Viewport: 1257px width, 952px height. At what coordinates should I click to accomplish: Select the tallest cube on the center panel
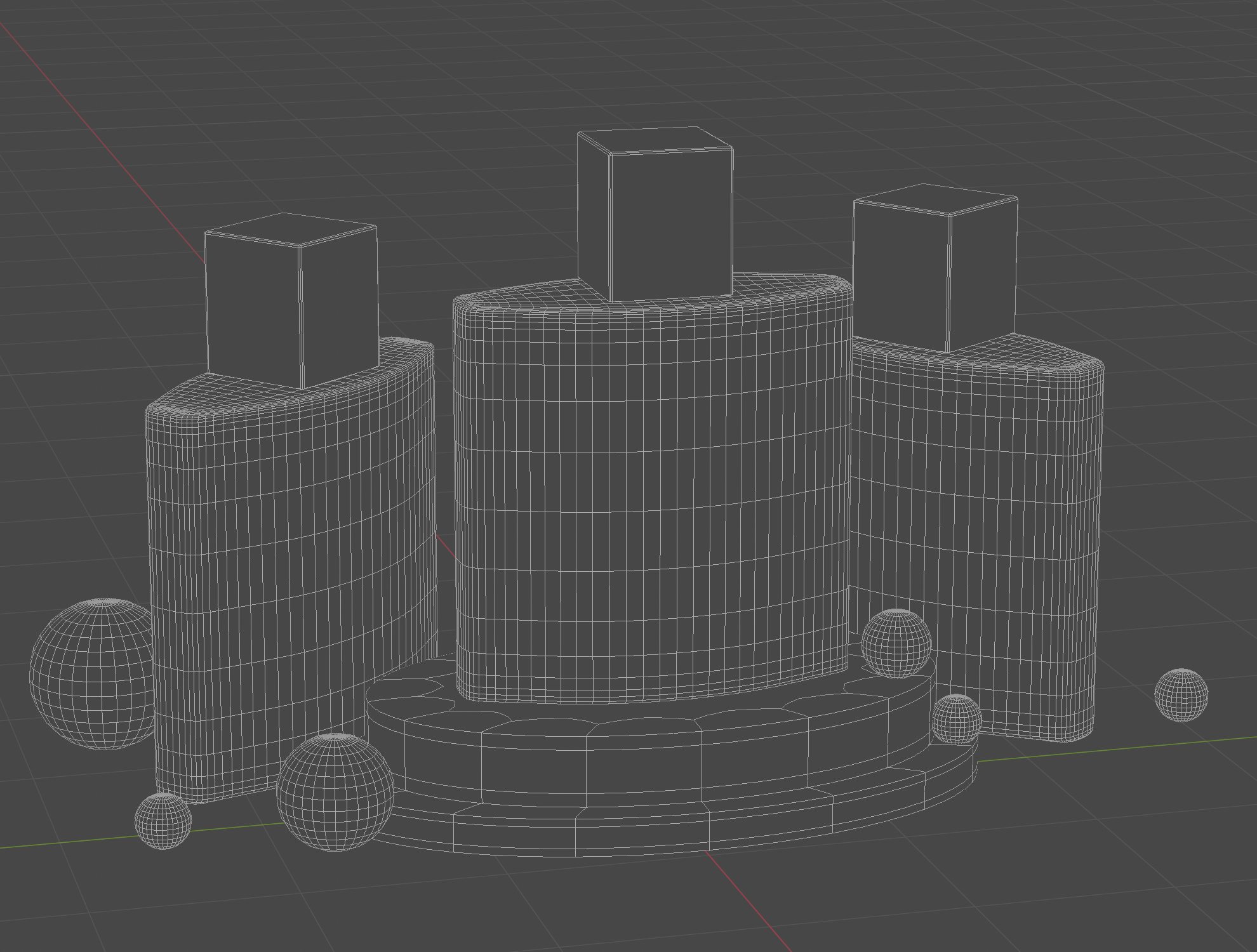point(655,214)
